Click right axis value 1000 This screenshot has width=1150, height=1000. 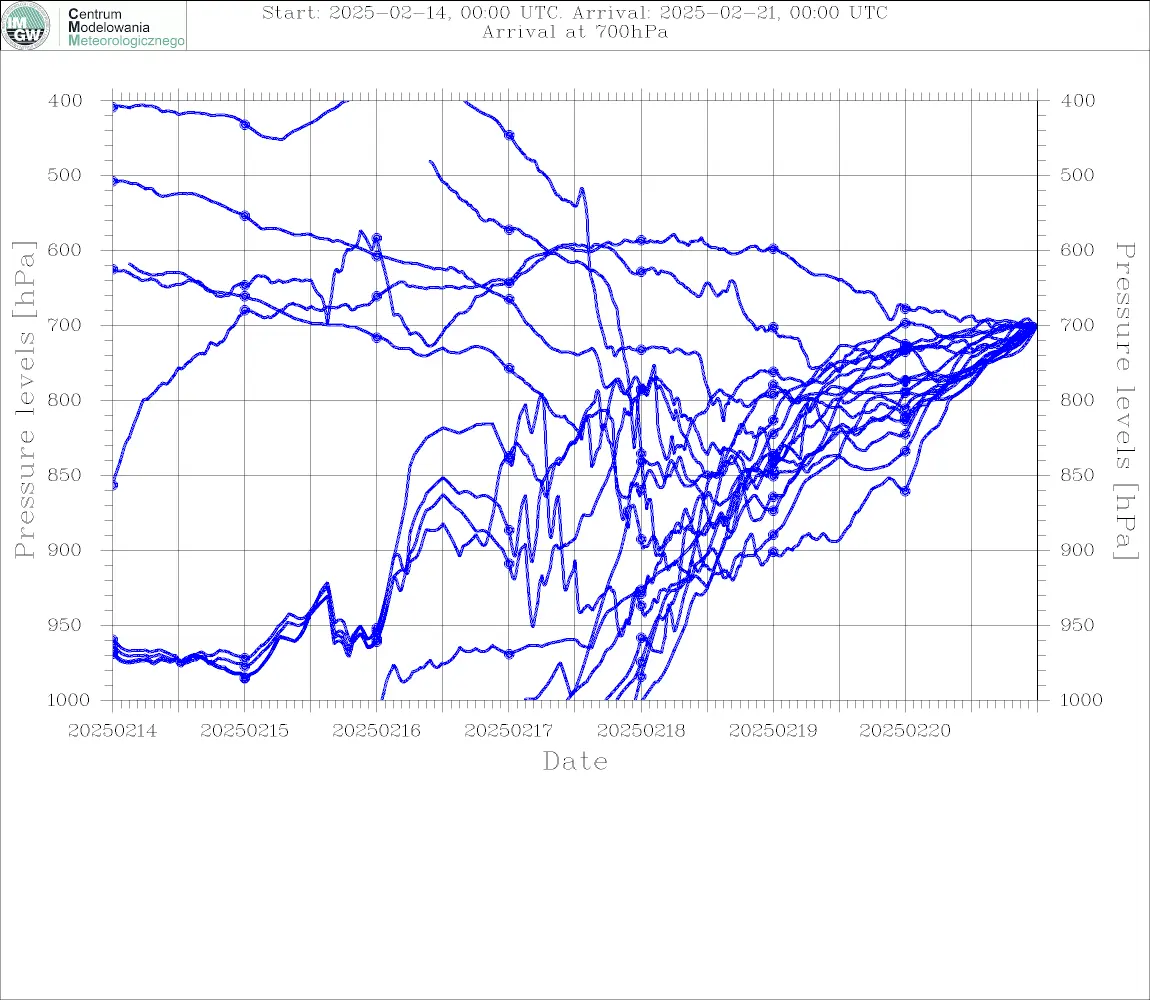pos(1081,700)
